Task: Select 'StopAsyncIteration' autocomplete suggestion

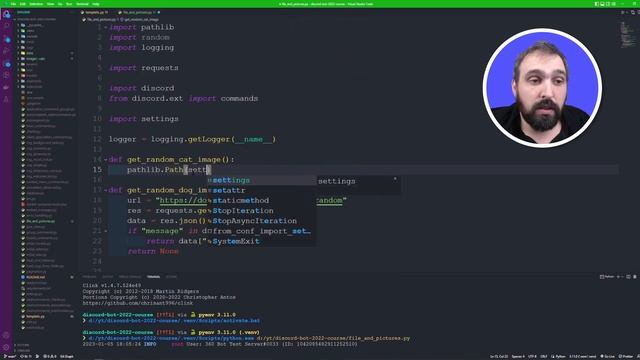Action: click(262, 221)
